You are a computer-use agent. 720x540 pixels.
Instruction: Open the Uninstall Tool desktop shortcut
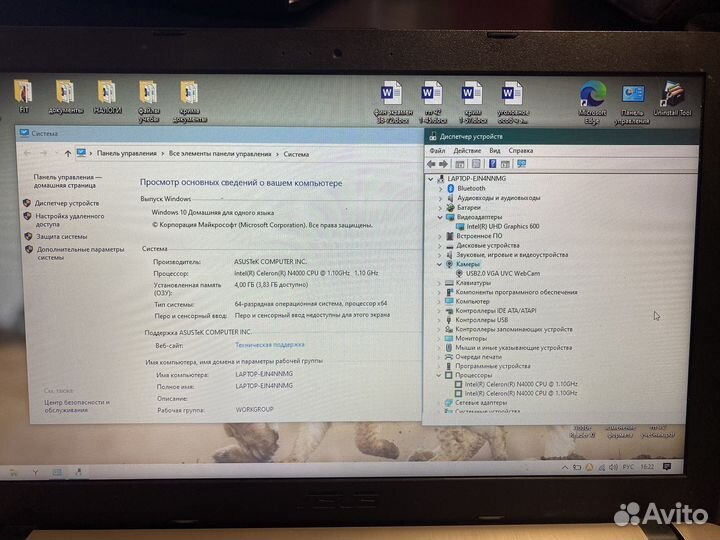click(672, 99)
